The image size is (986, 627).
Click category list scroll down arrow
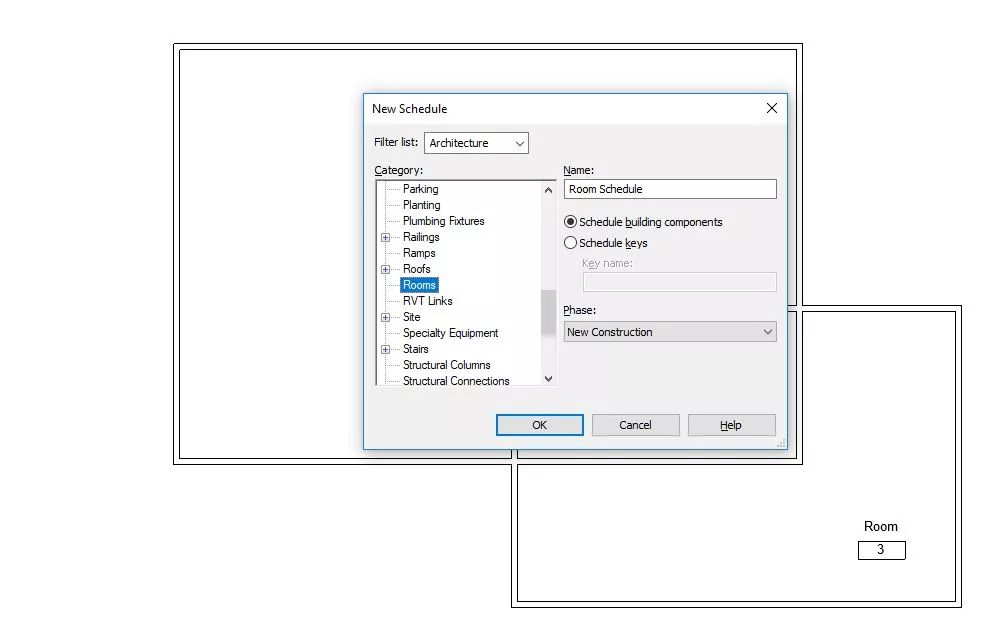(x=548, y=379)
